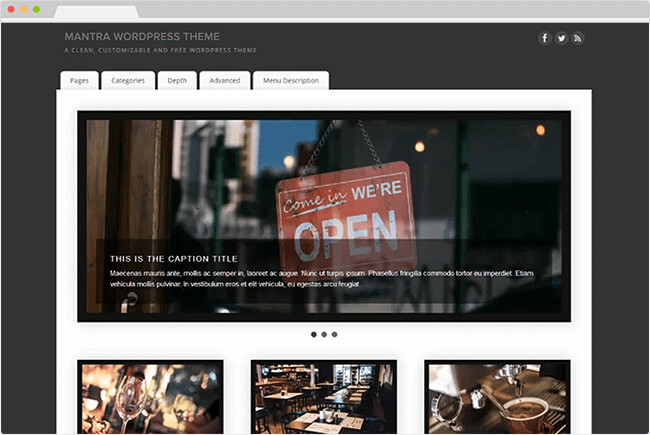650x435 pixels.
Task: Maximize the window with the green button
Action: (x=36, y=9)
